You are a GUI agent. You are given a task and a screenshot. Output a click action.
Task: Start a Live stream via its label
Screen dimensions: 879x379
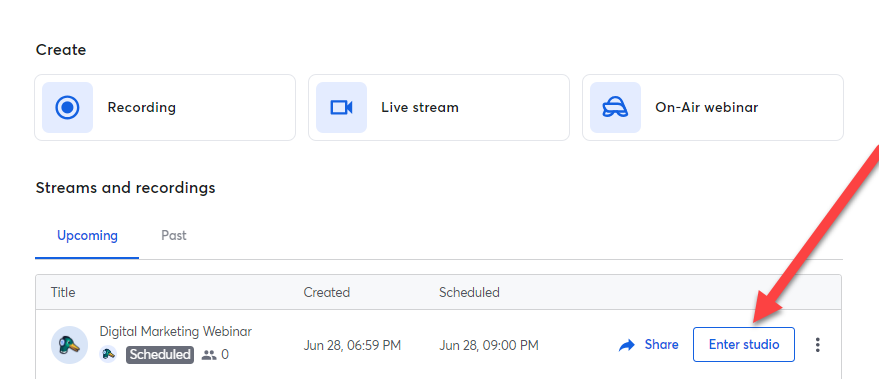(420, 107)
